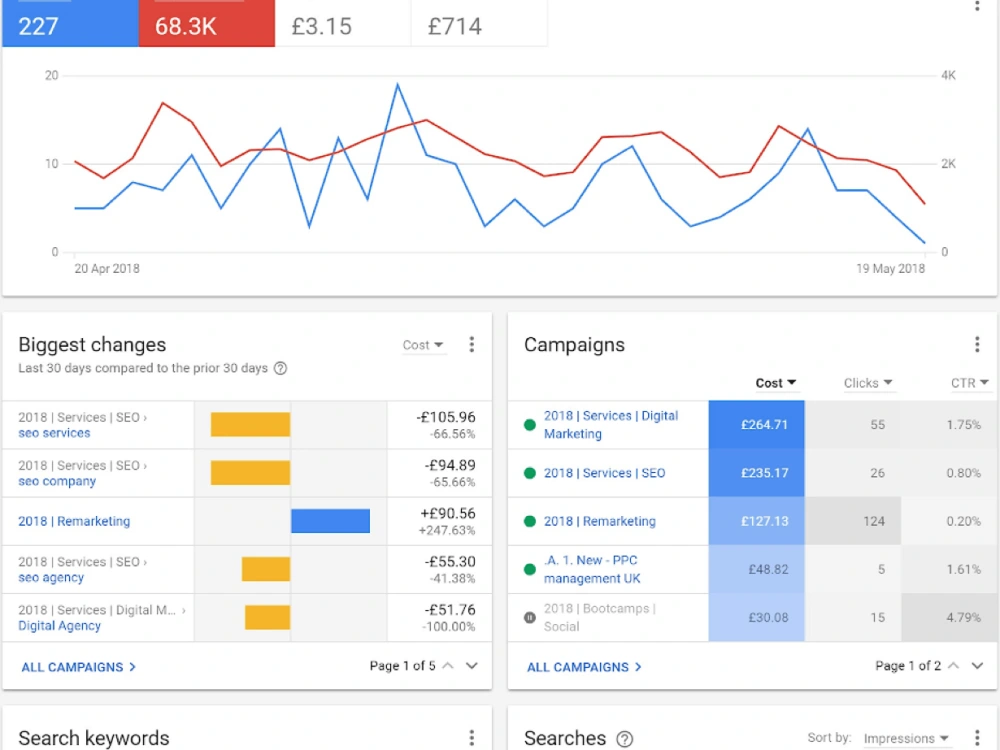Open 2018 | Remarketing in Biggest changes
Screen dimensions: 1000x750
pyautogui.click(x=74, y=521)
